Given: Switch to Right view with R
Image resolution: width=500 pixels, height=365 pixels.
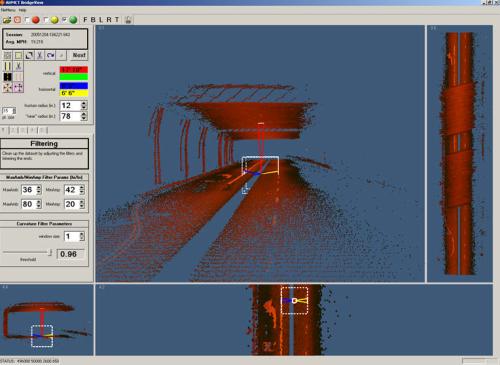Looking at the screenshot, I should coord(109,20).
